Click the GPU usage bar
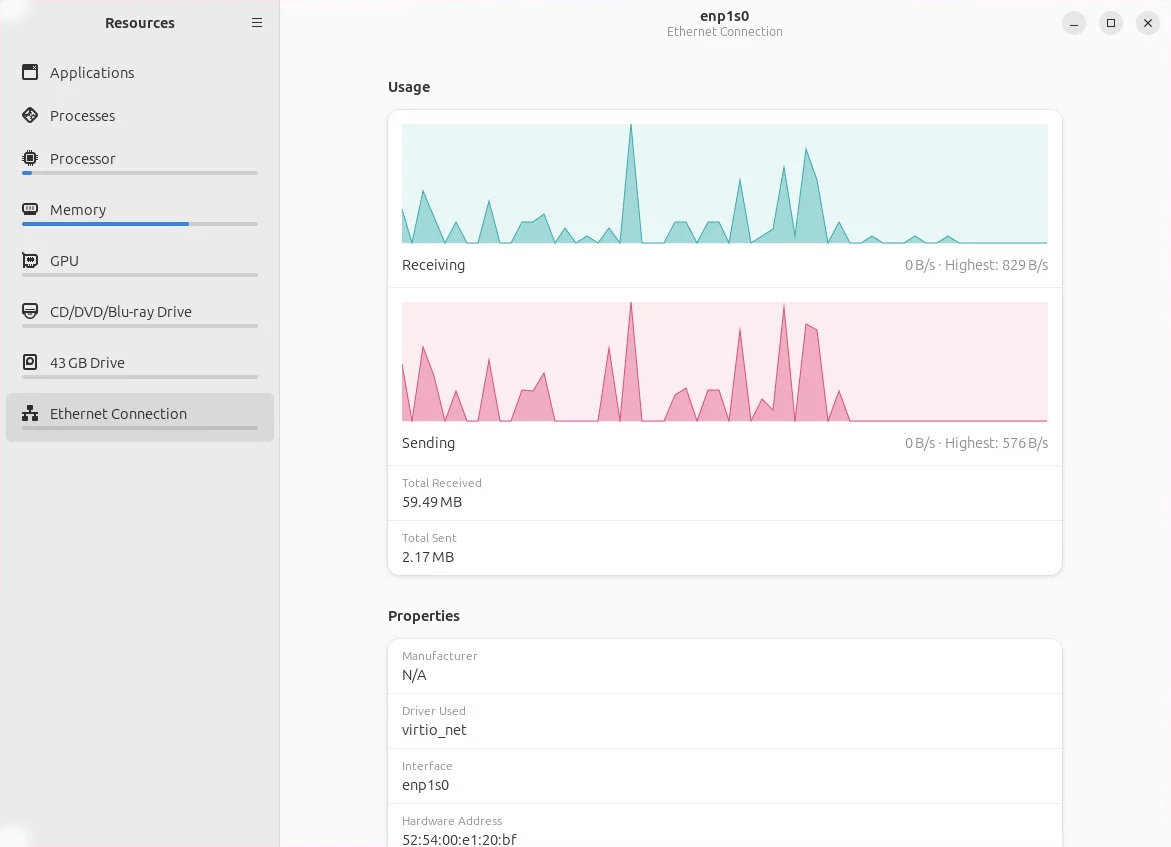Viewport: 1171px width, 847px height. pos(140,275)
